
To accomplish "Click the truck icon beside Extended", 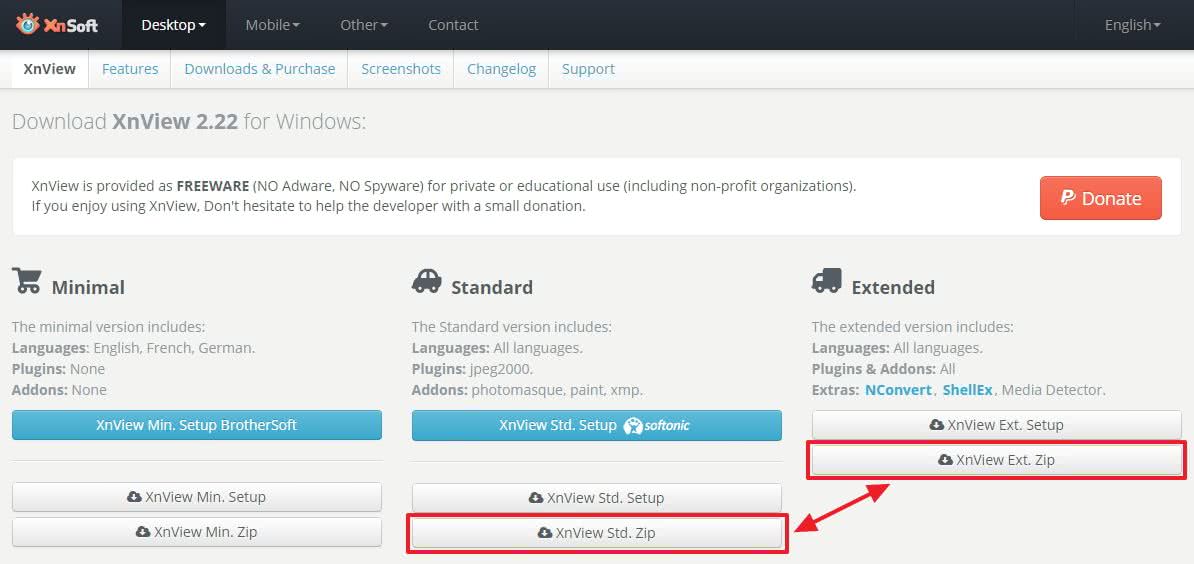I will click(x=827, y=282).
